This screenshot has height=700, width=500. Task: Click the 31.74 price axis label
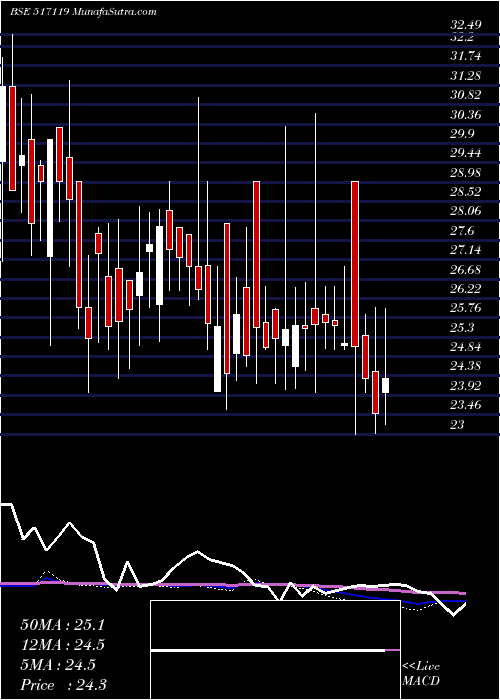tap(466, 56)
